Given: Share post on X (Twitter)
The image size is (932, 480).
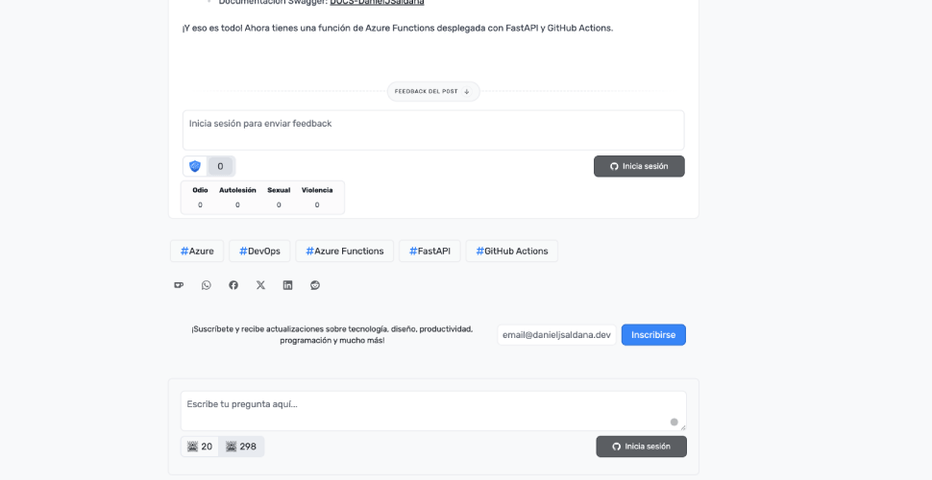Looking at the screenshot, I should click(x=261, y=285).
